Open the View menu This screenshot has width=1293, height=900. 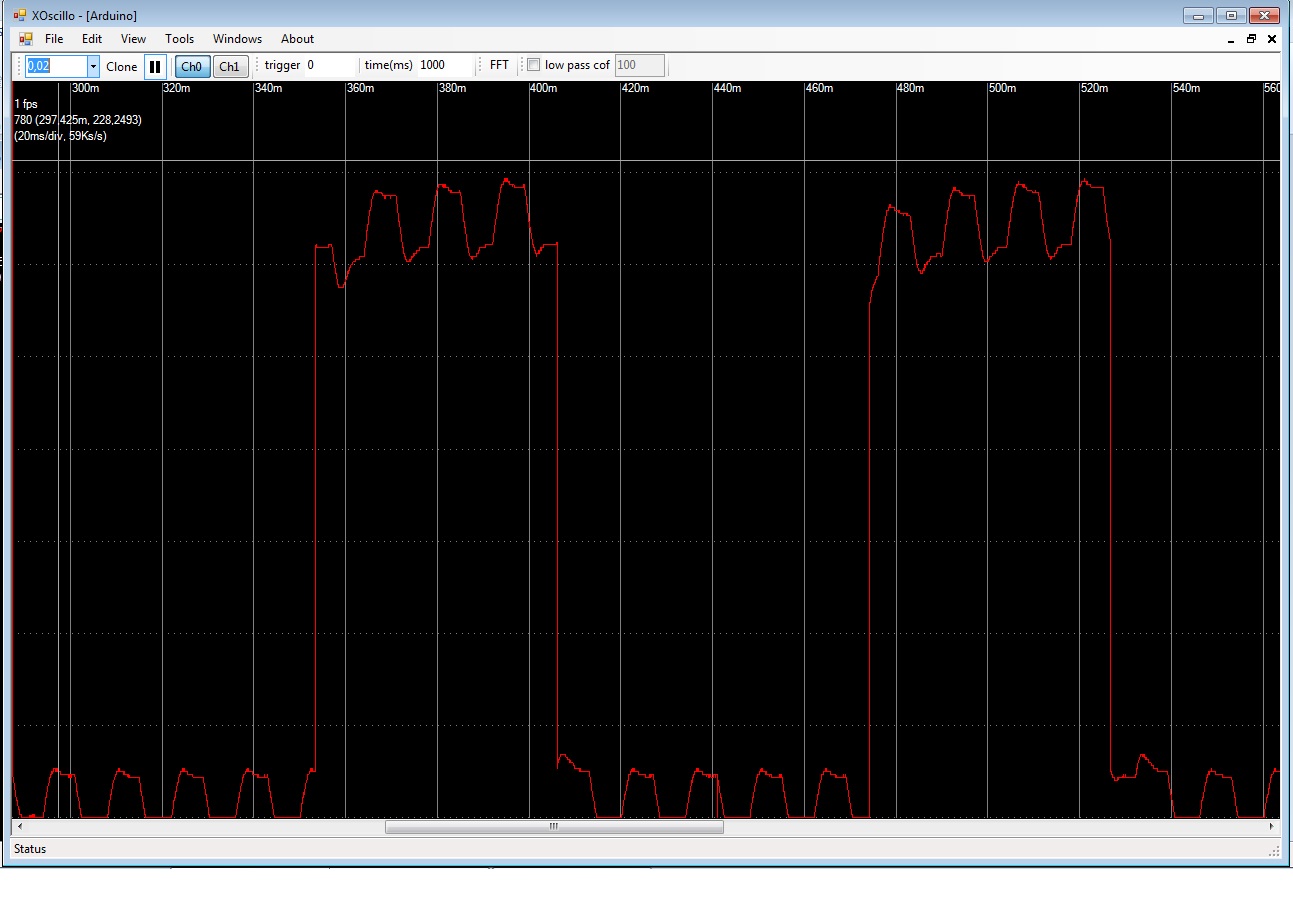[133, 39]
